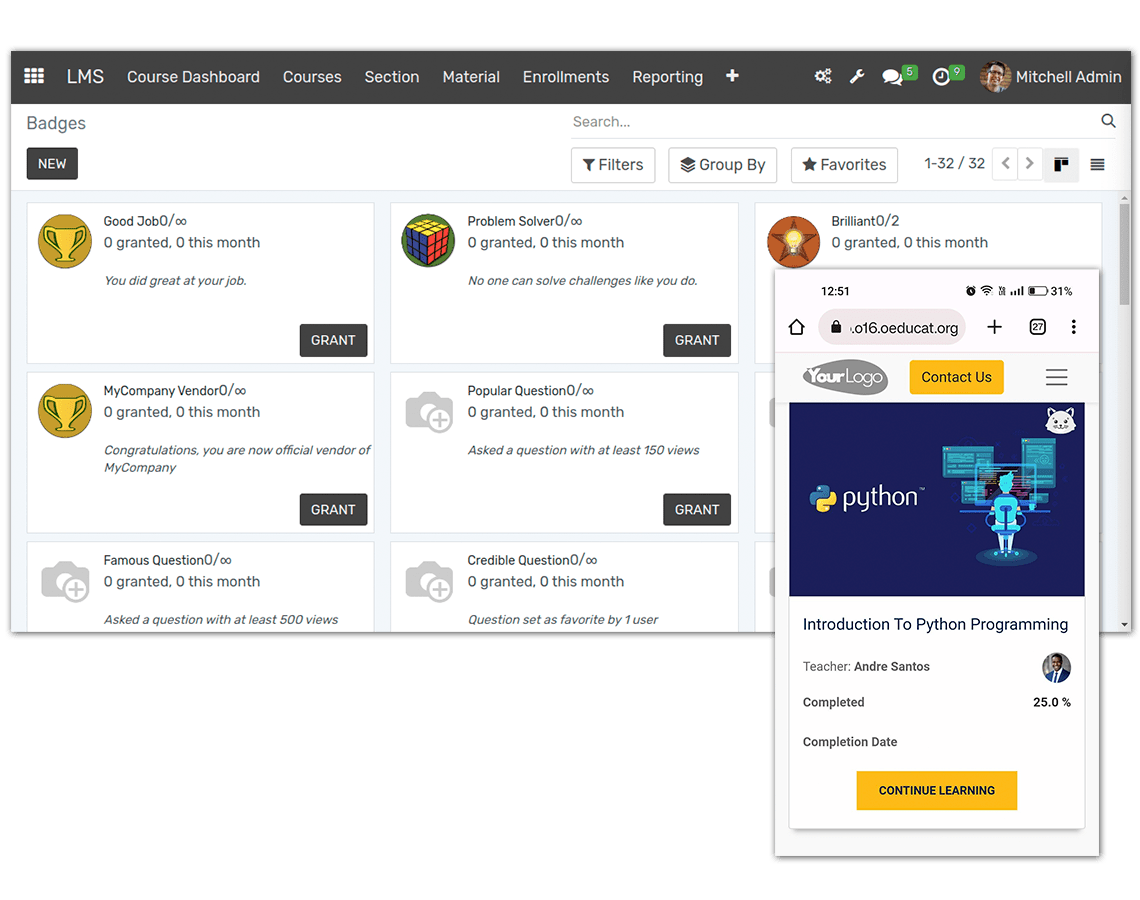Open the apps grid menu
1140x900 pixels.
[34, 76]
